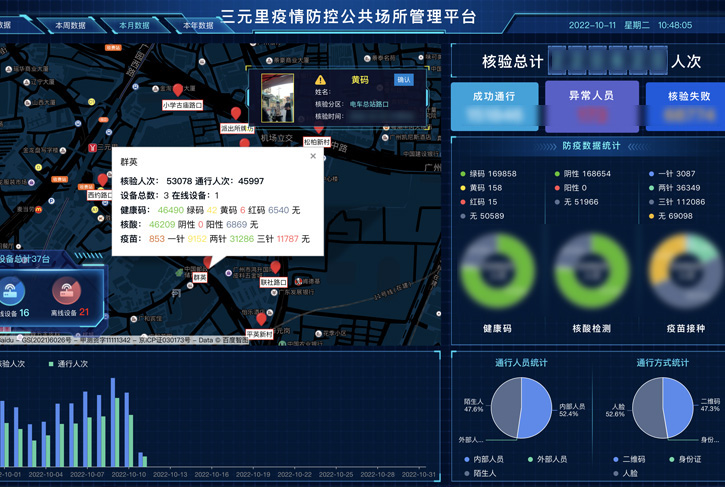Close the 群英 info popup

[x=313, y=156]
